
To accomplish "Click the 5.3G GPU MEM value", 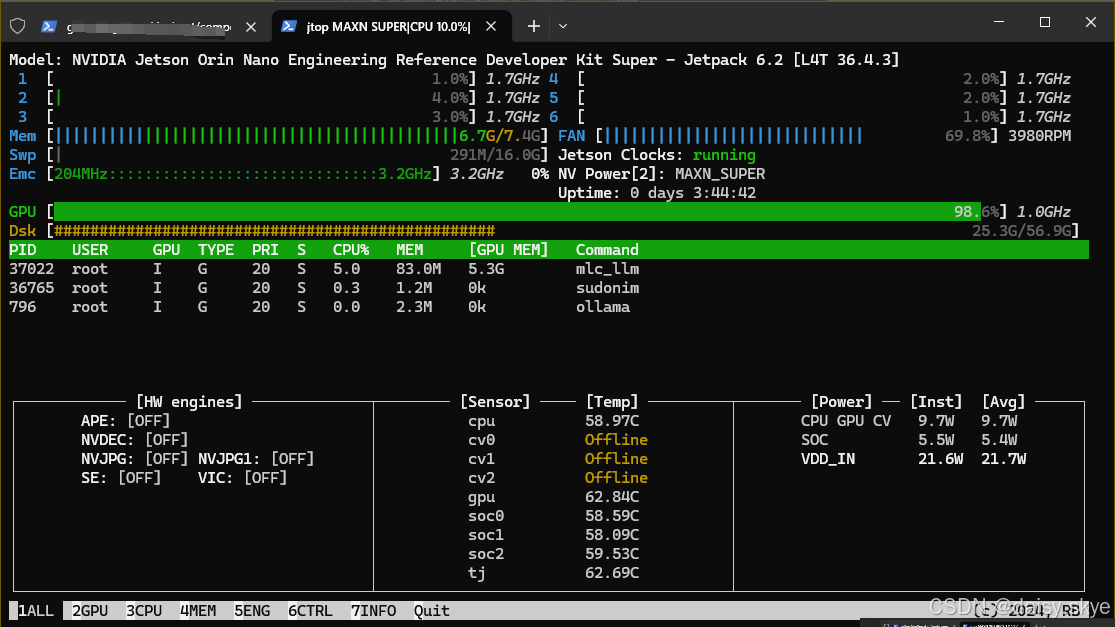I will tap(486, 269).
